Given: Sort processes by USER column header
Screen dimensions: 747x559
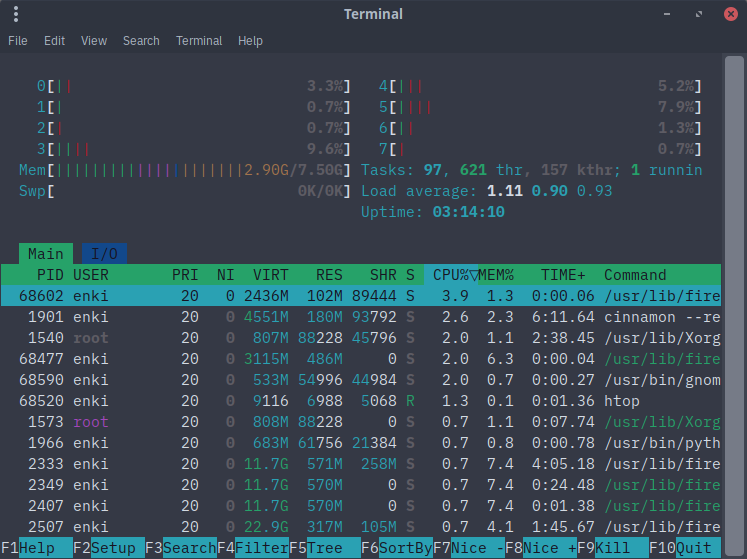Looking at the screenshot, I should (x=91, y=275).
